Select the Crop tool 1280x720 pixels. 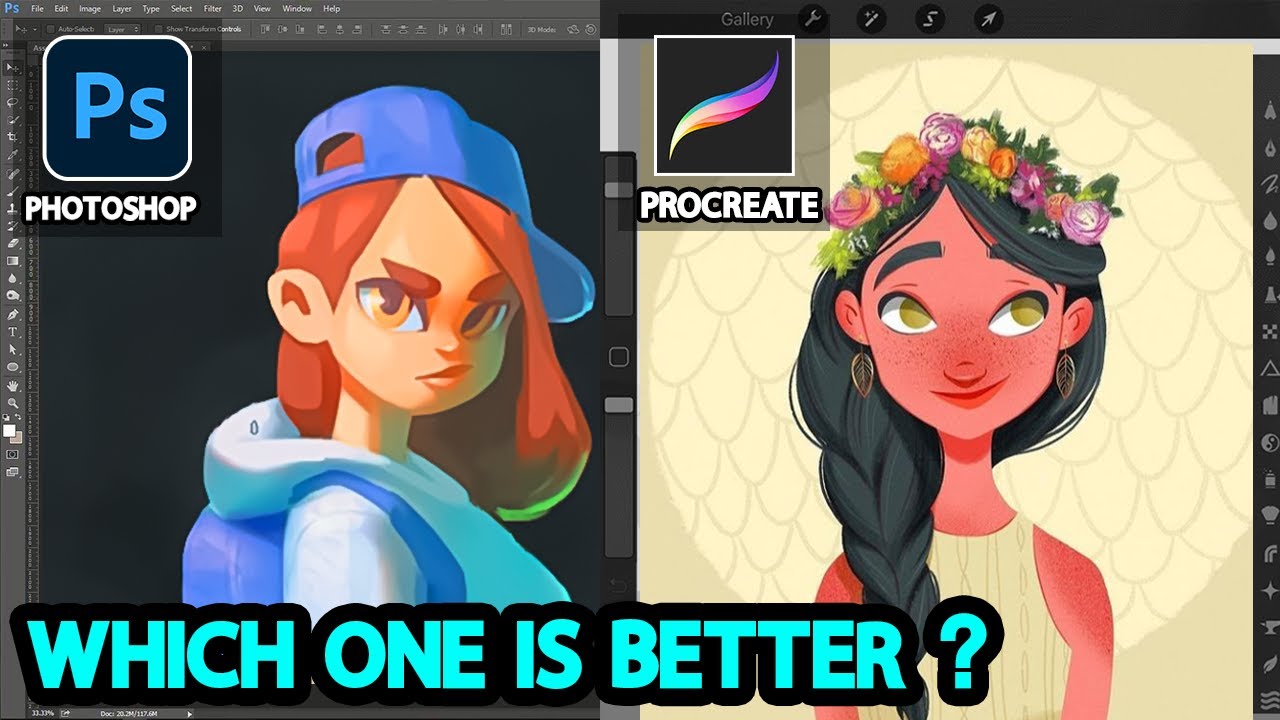[13, 137]
